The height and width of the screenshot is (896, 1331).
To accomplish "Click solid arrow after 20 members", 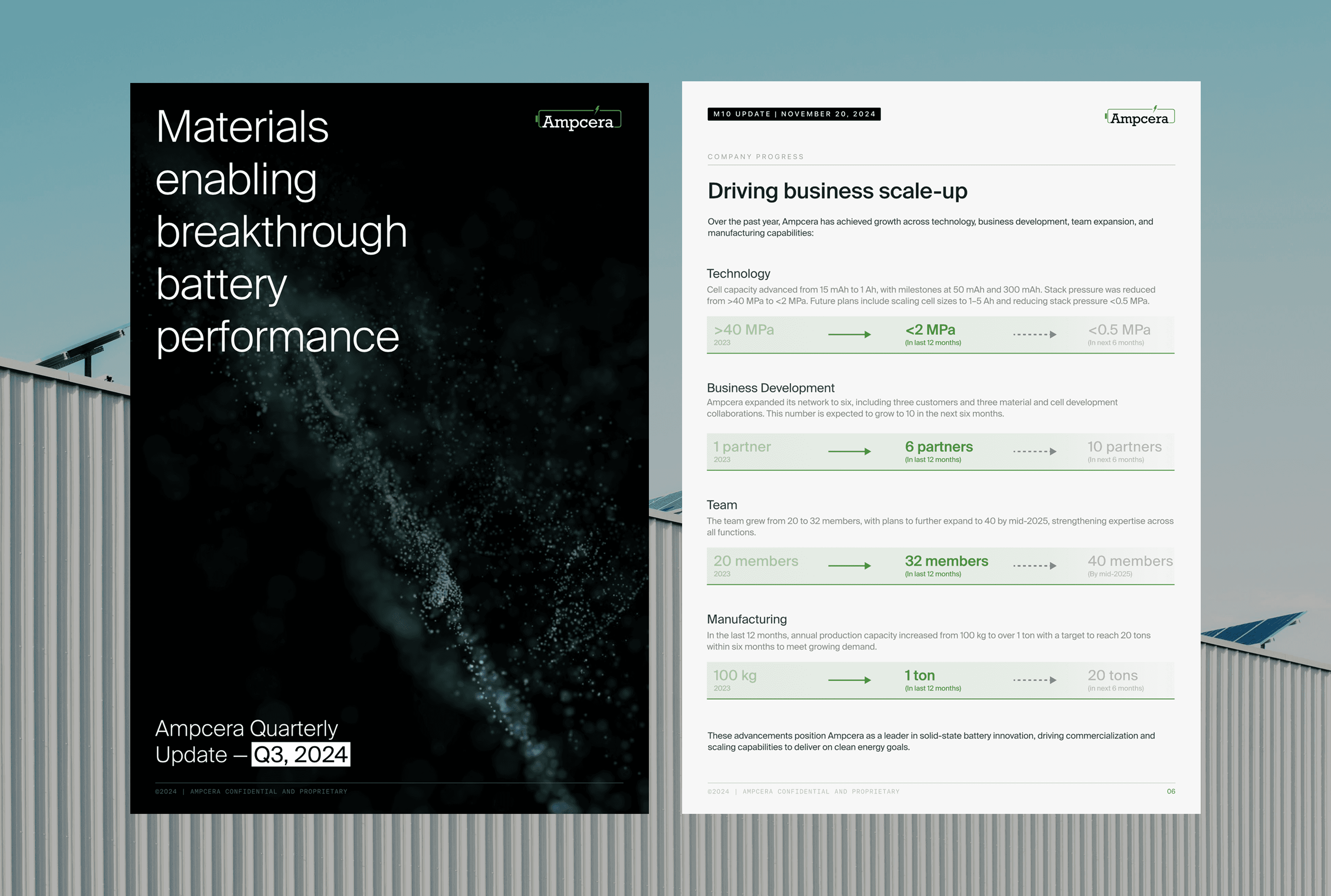I will point(849,566).
